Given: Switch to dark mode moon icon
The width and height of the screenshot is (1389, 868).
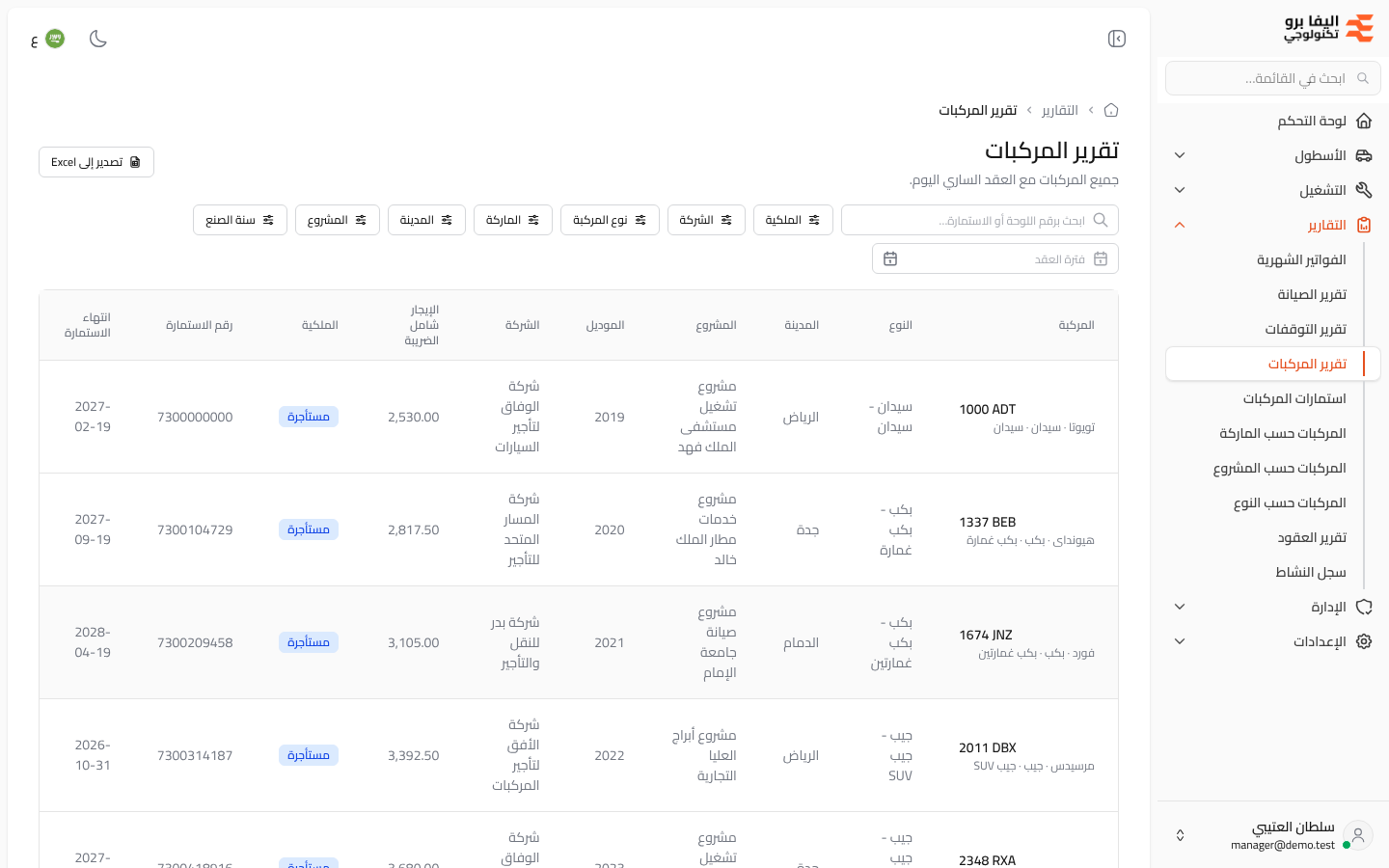Looking at the screenshot, I should click(x=98, y=39).
